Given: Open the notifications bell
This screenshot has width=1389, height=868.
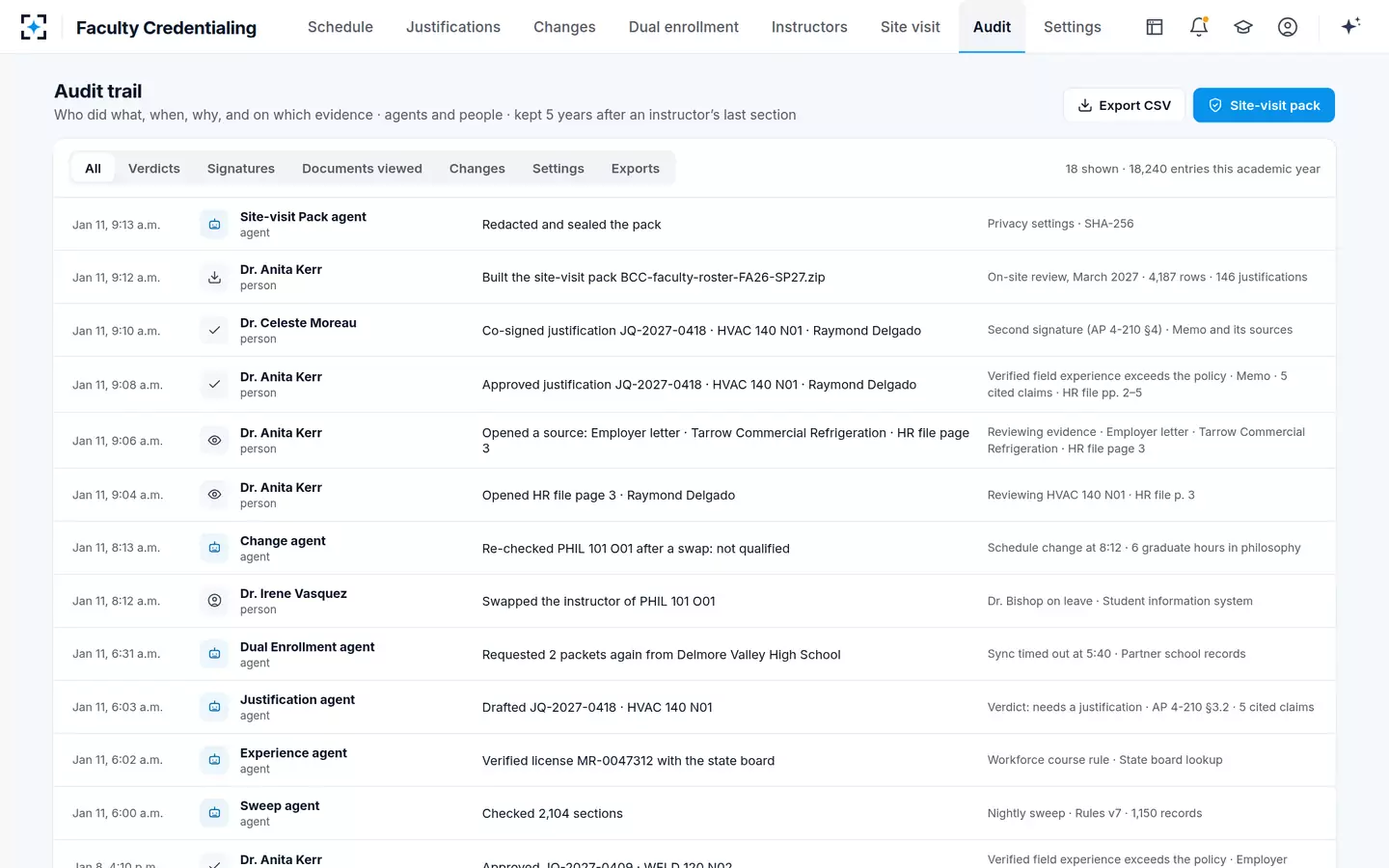Looking at the screenshot, I should 1199,27.
